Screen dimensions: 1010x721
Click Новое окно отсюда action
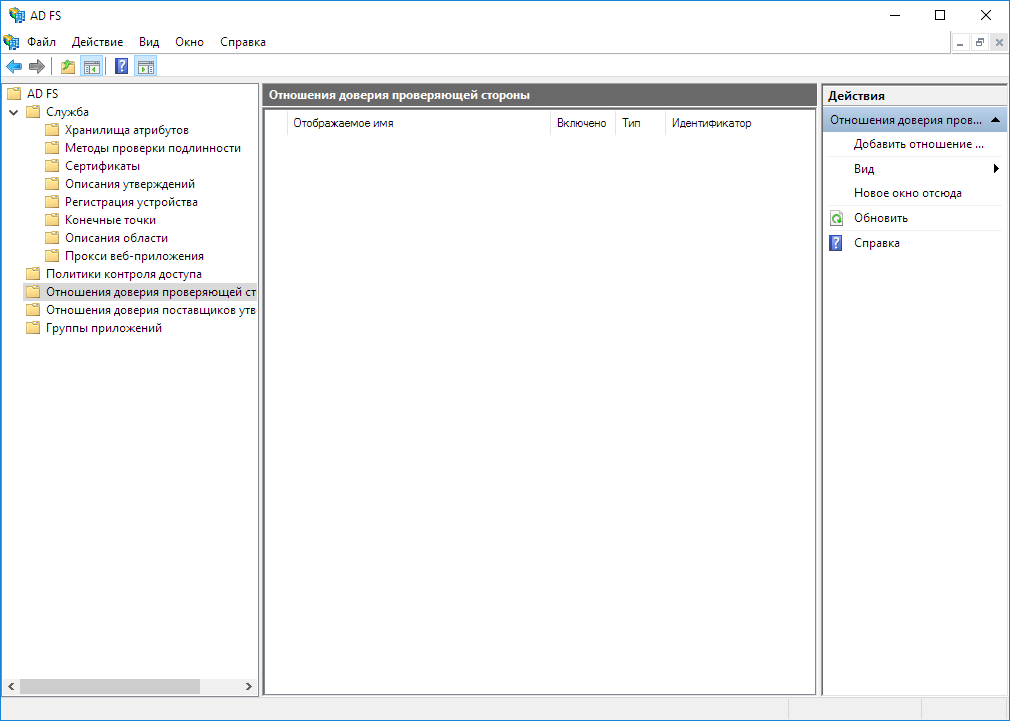(907, 193)
